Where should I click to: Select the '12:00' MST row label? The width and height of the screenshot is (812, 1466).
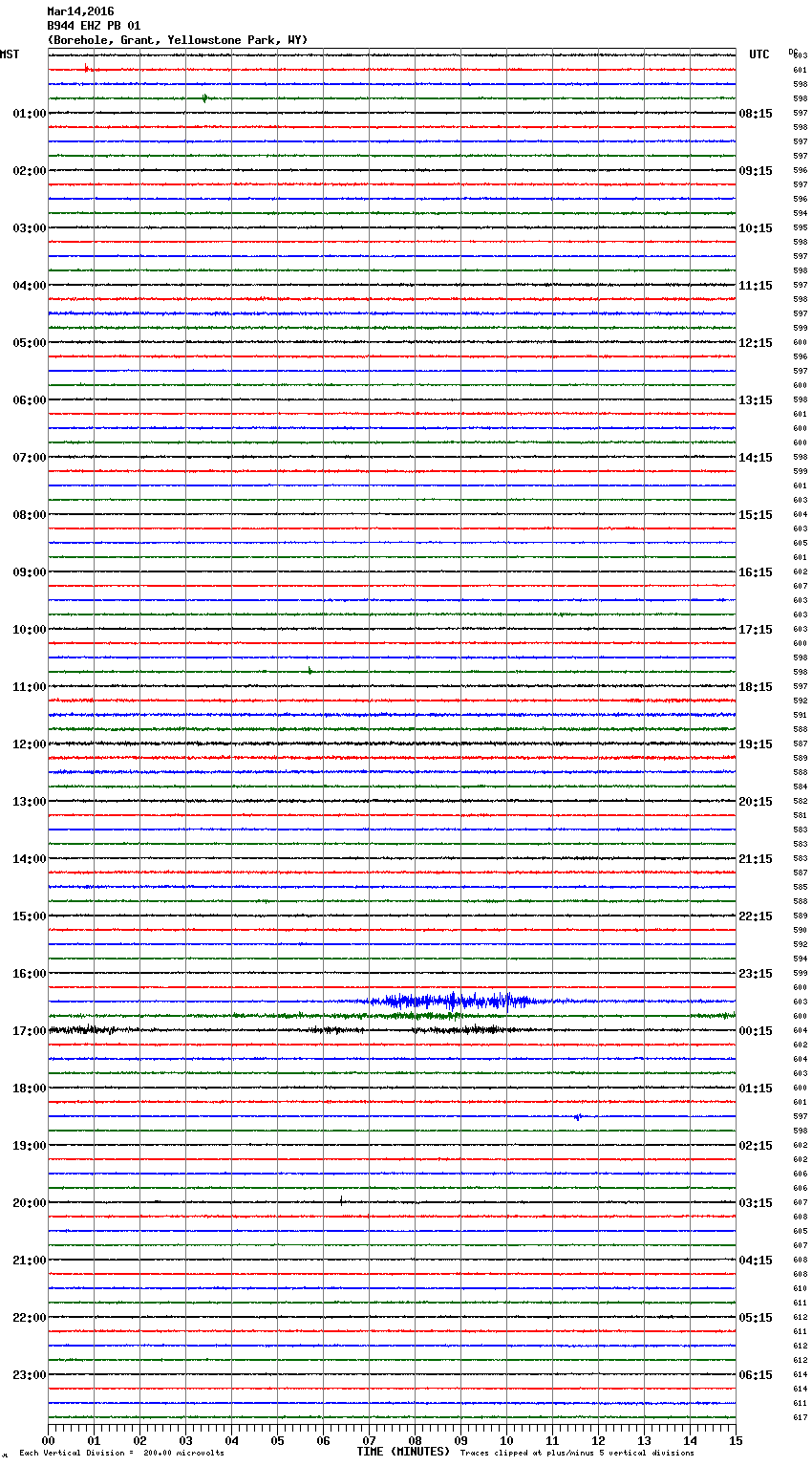[30, 744]
